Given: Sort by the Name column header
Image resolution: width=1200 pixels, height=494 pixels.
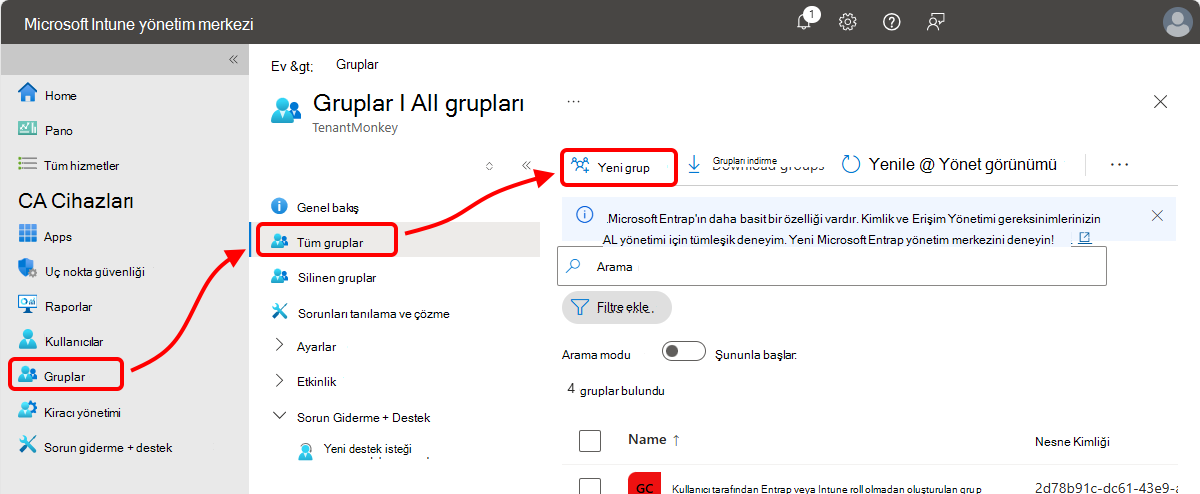Looking at the screenshot, I should (x=653, y=440).
